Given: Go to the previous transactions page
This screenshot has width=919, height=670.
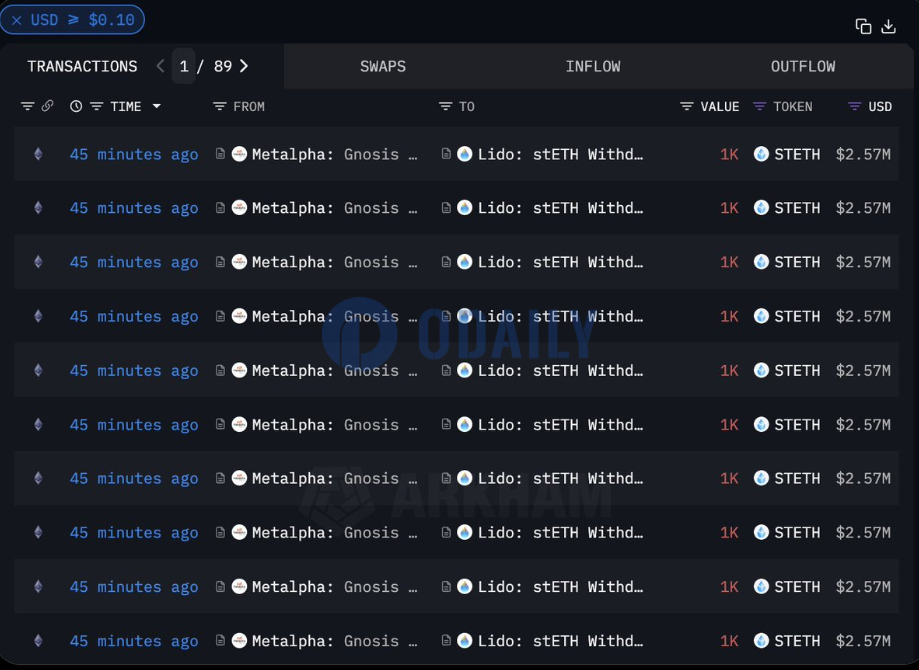Looking at the screenshot, I should 160,66.
